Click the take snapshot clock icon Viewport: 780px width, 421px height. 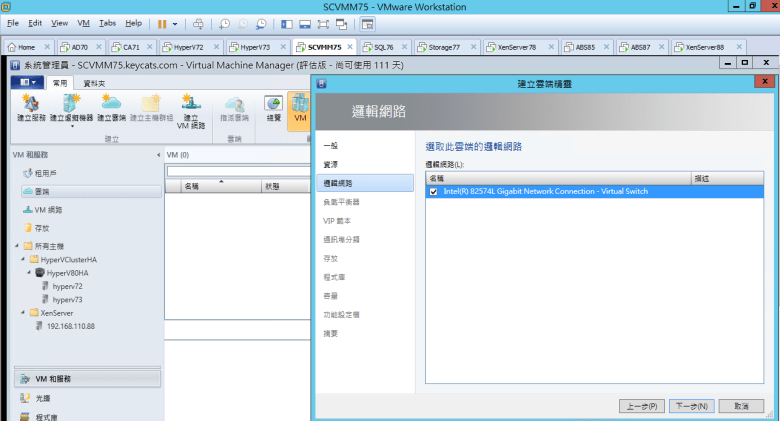(x=222, y=22)
